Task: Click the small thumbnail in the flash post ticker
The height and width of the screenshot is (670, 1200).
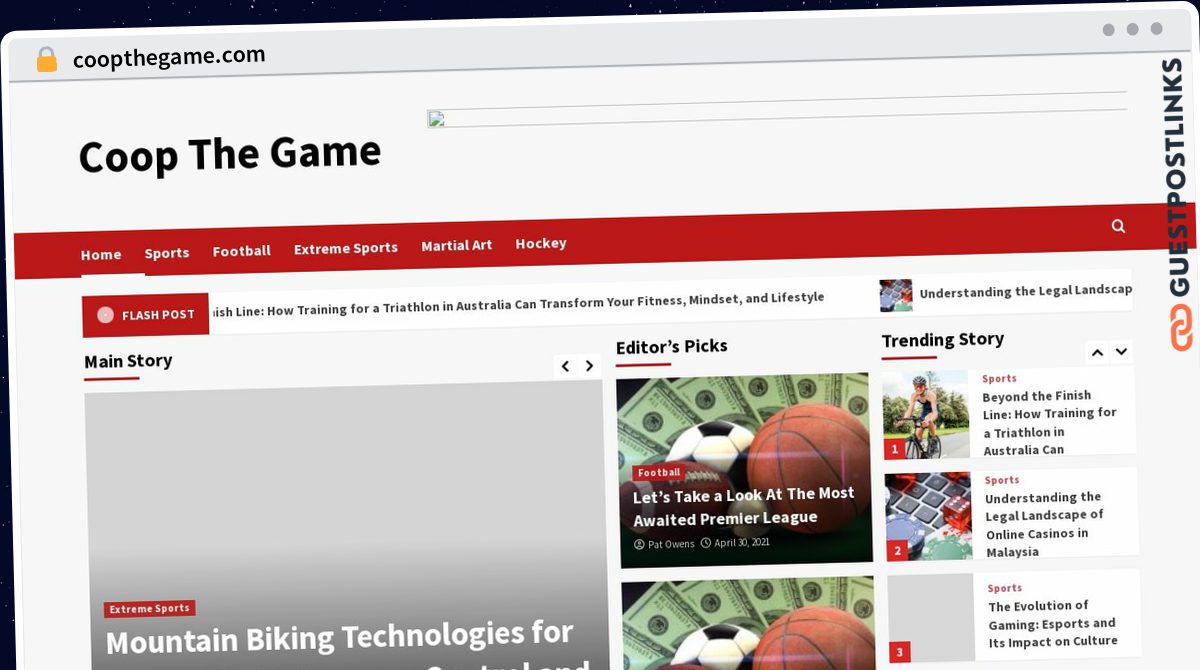Action: (x=896, y=296)
